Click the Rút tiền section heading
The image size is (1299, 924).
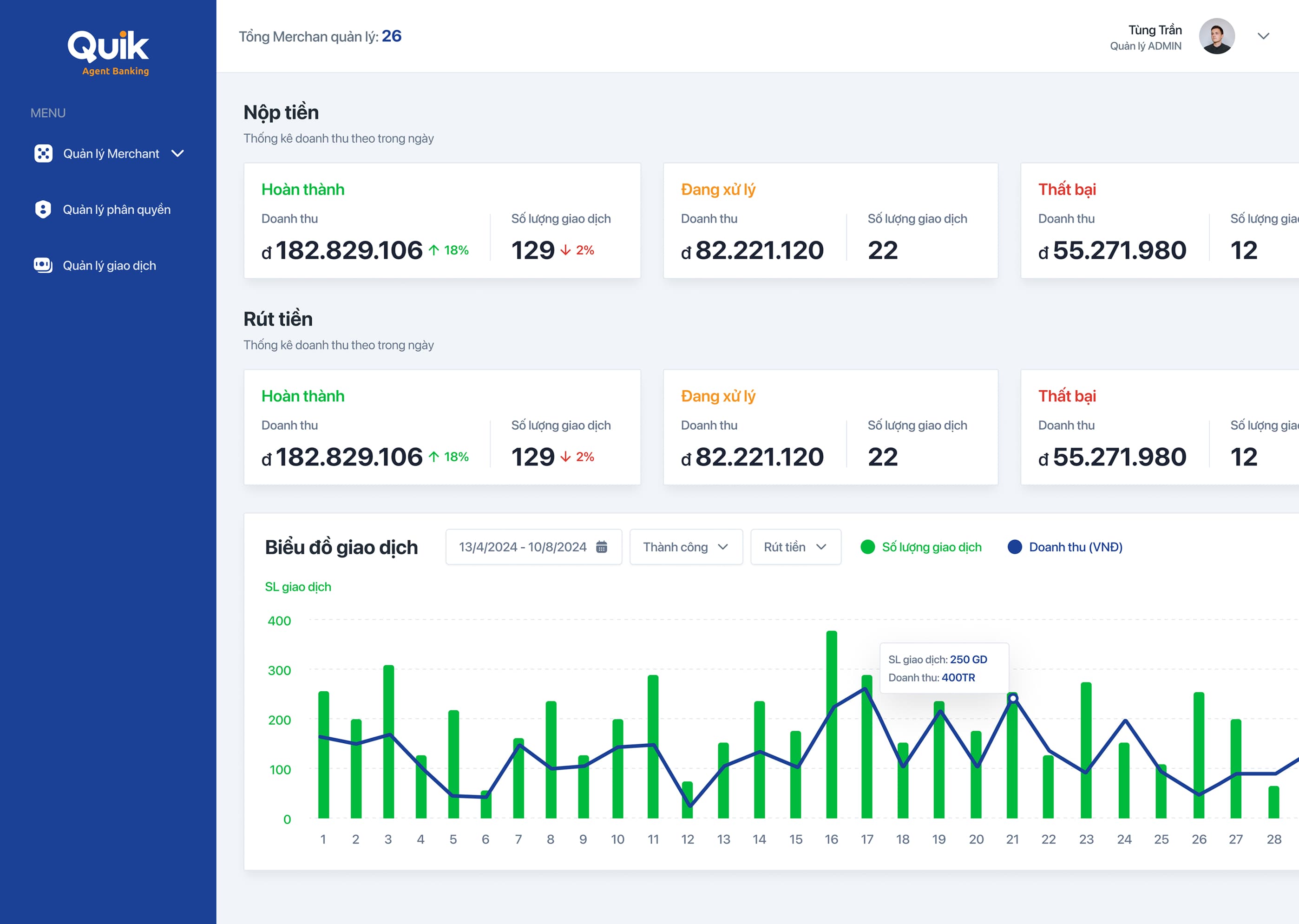[x=278, y=319]
